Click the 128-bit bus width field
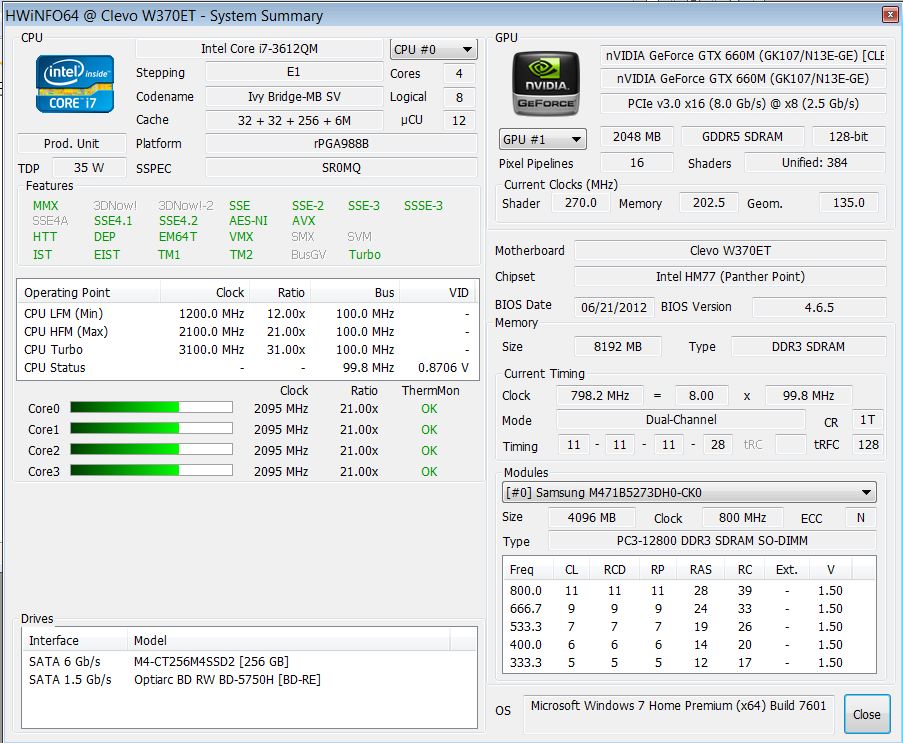This screenshot has height=743, width=903. [x=848, y=137]
